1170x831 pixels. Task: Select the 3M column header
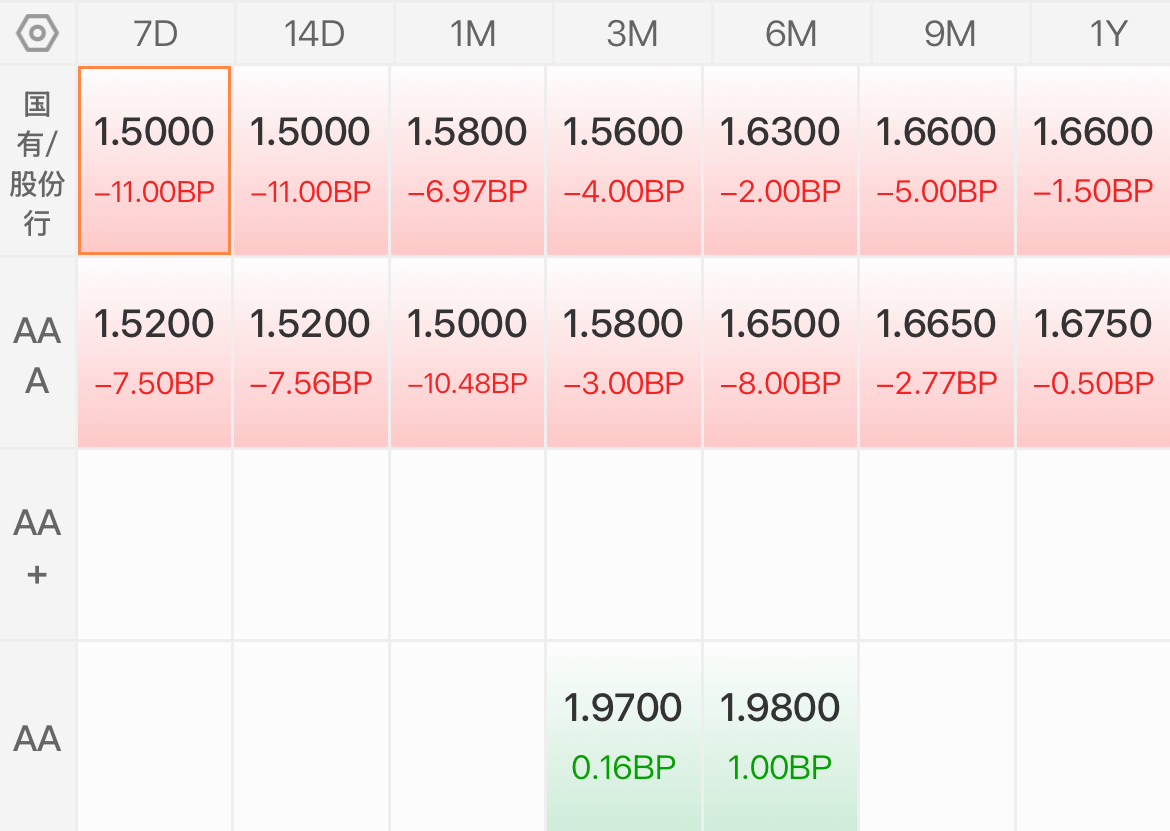(x=632, y=34)
